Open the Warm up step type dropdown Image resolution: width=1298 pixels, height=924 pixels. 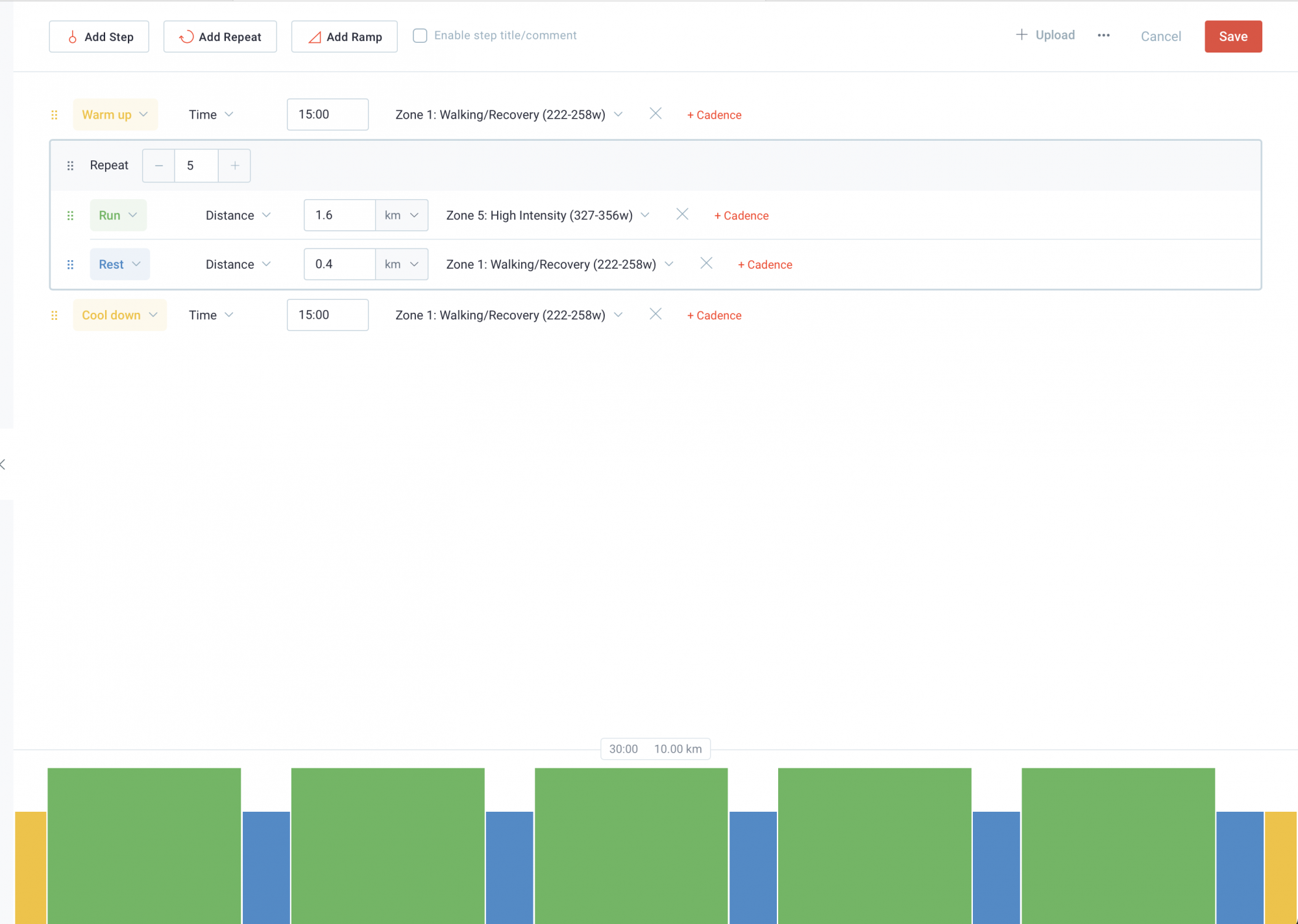[115, 114]
